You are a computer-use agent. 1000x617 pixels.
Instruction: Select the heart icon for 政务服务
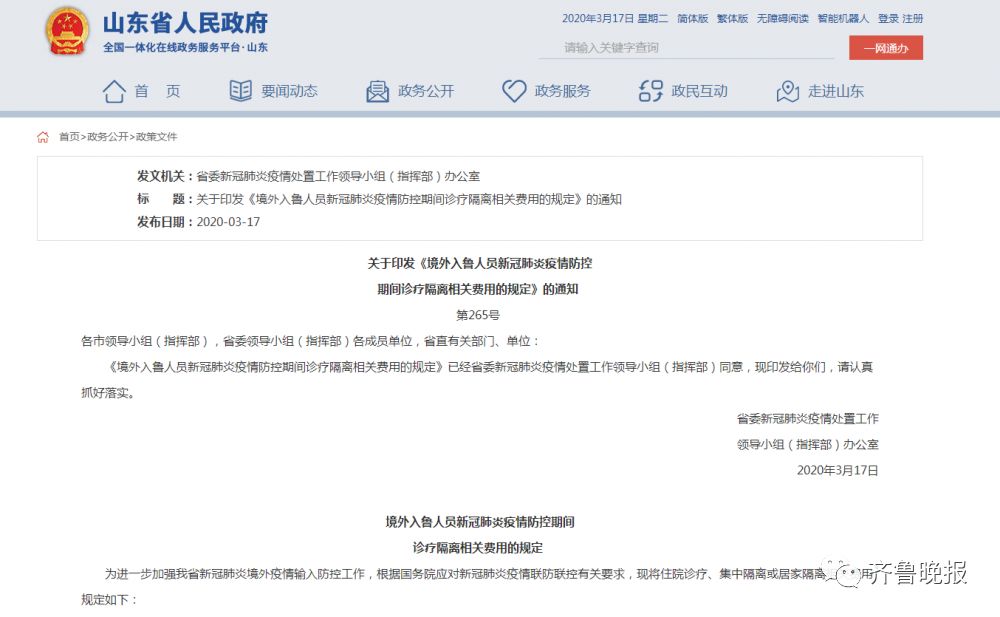tap(512, 90)
